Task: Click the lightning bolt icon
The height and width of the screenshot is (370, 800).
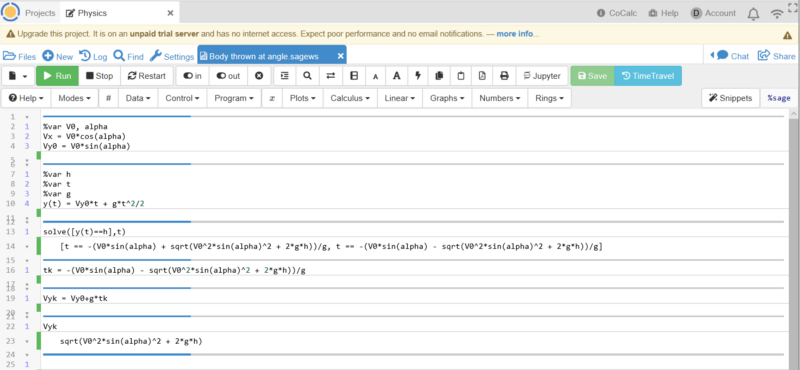Action: (x=418, y=76)
